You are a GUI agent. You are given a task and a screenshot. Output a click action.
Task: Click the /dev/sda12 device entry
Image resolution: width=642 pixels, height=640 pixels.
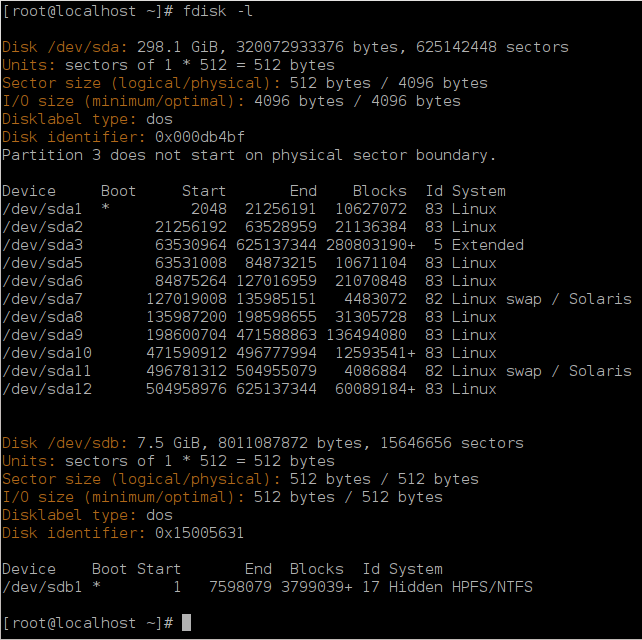tap(47, 389)
